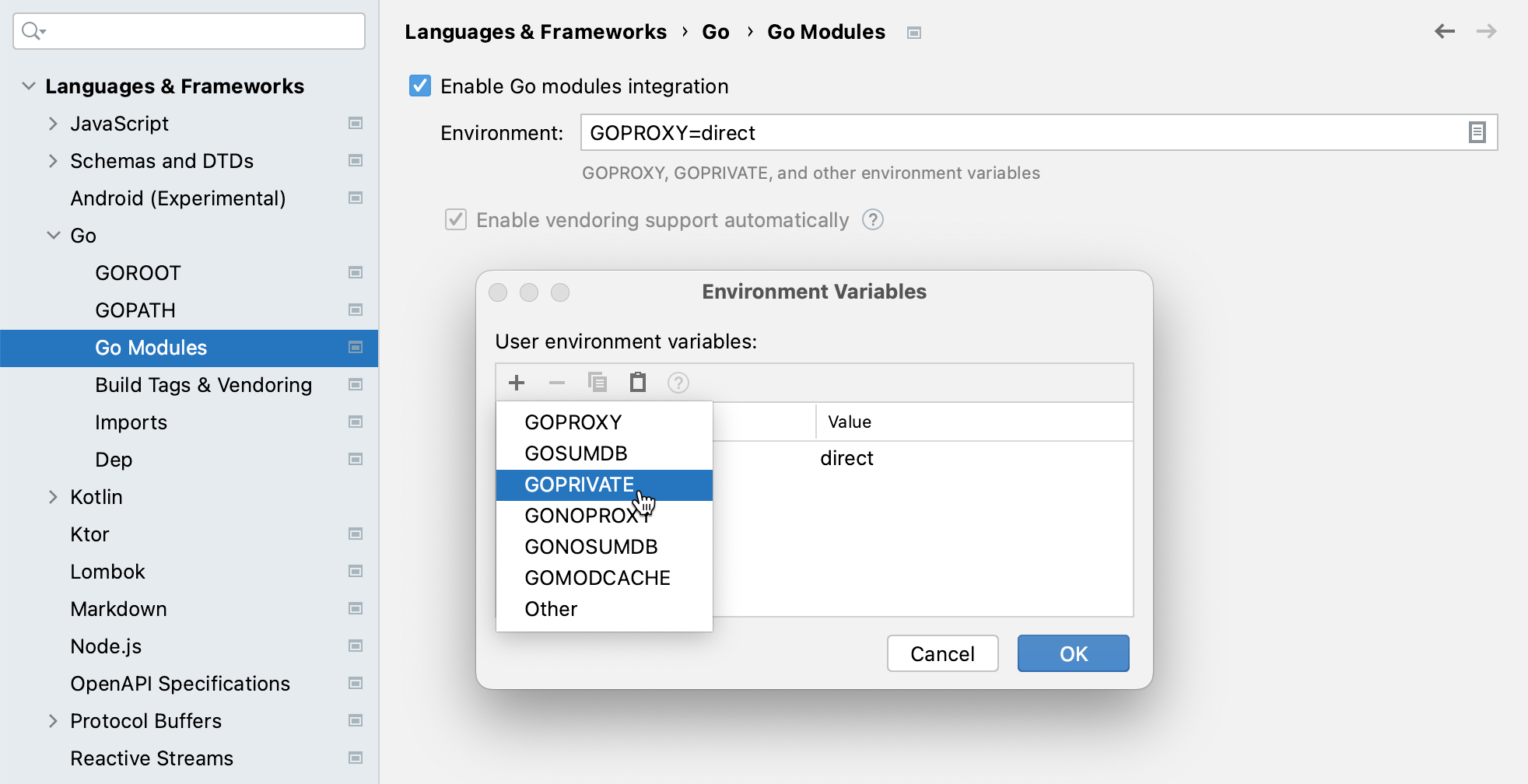Click the Environment text field
This screenshot has width=1528, height=784.
pyautogui.click(x=1019, y=133)
